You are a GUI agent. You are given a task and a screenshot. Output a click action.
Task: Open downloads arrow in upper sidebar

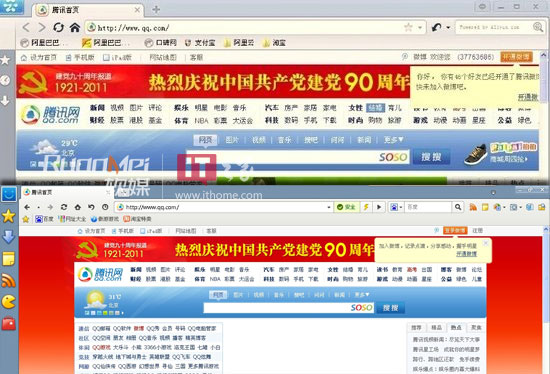[x=5, y=101]
